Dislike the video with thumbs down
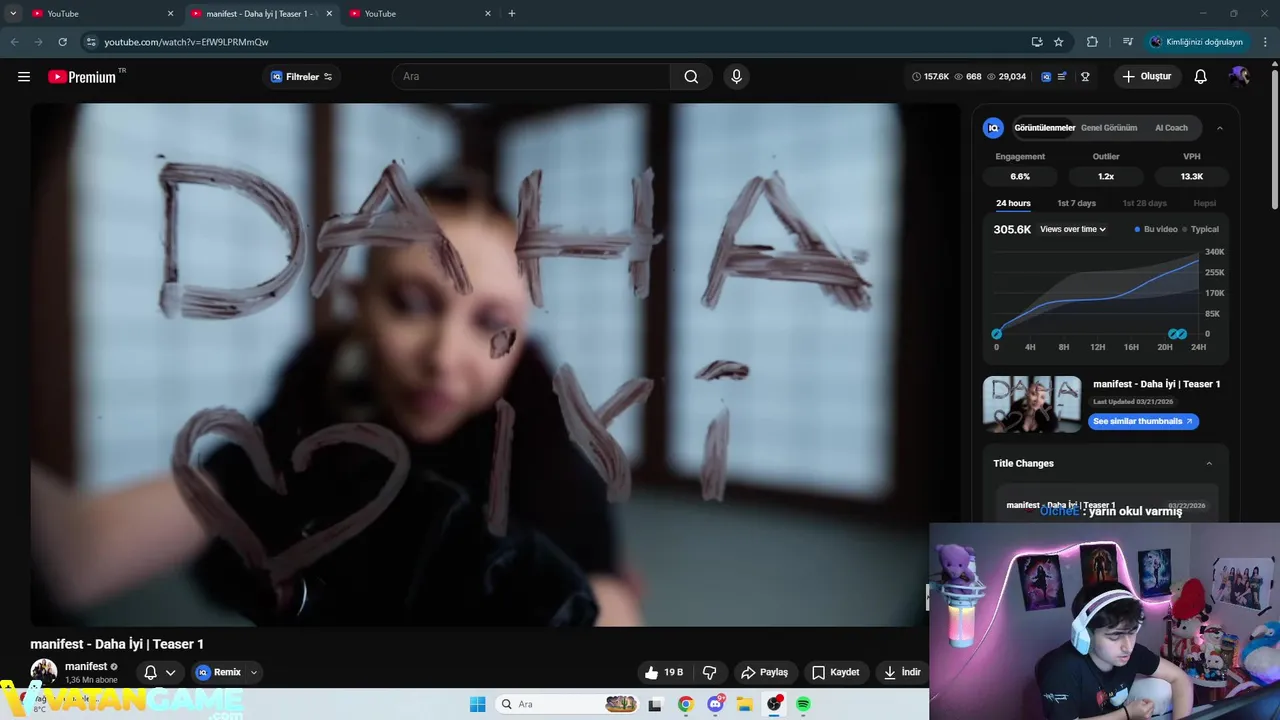 tap(710, 673)
